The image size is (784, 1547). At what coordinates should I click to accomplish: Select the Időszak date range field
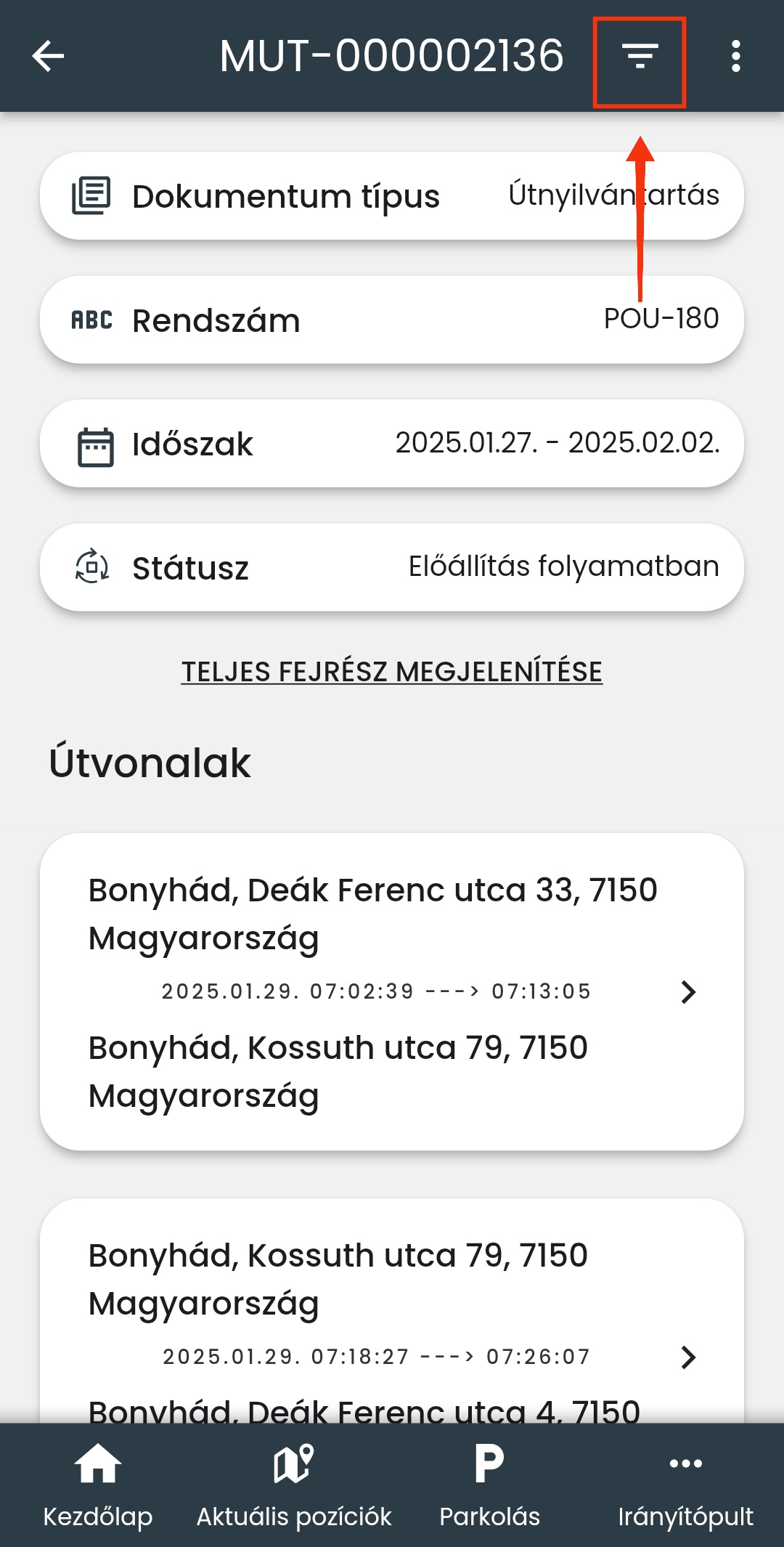[557, 443]
